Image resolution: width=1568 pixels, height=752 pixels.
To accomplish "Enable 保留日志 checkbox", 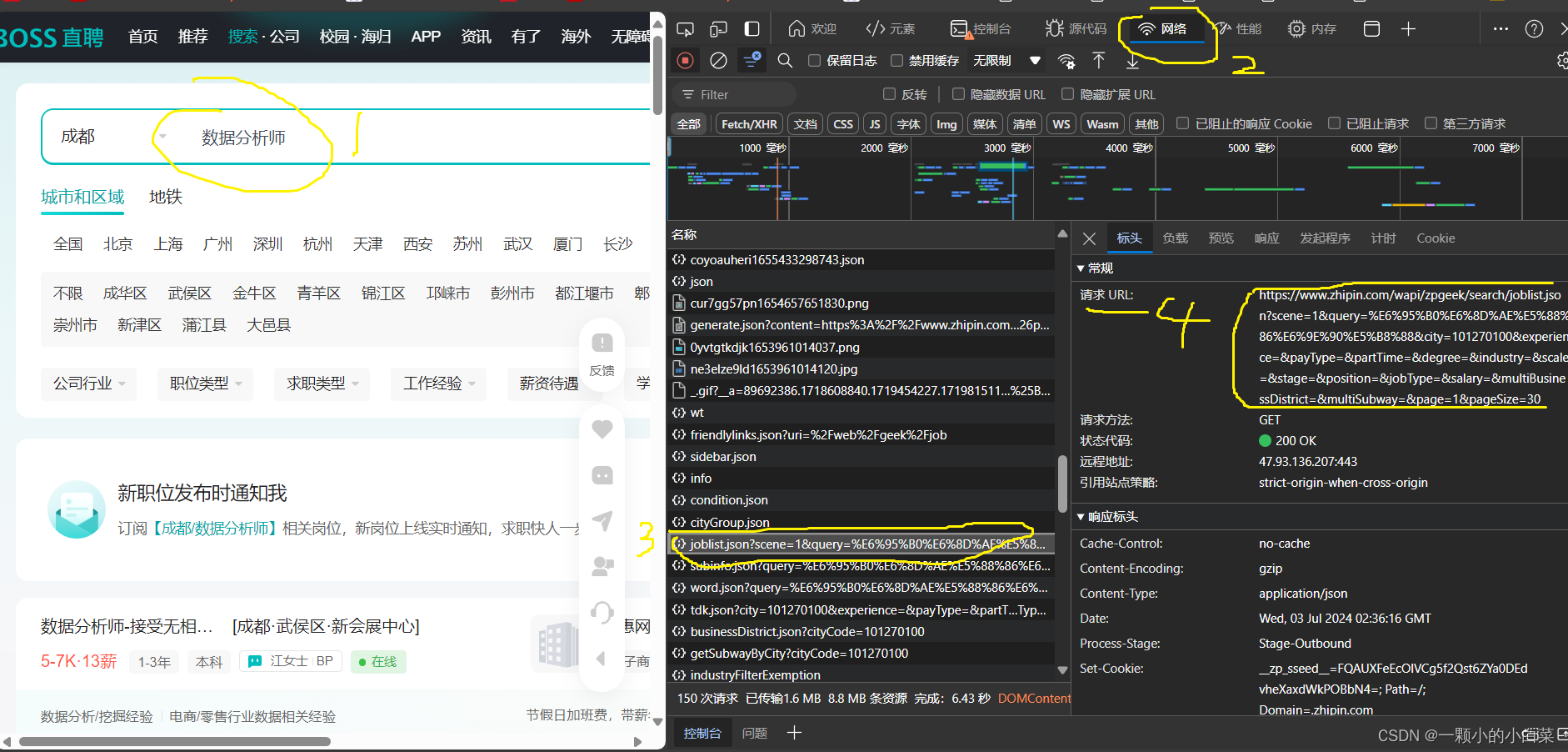I will [815, 60].
